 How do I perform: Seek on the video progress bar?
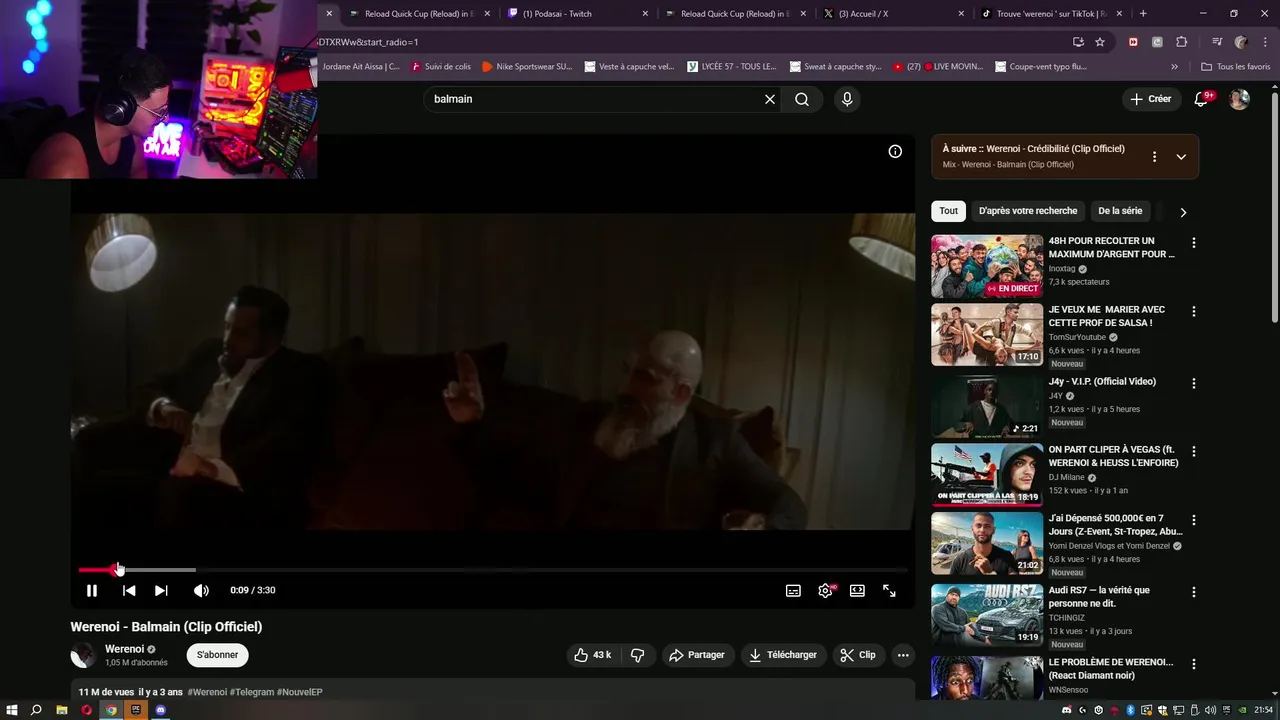point(493,570)
